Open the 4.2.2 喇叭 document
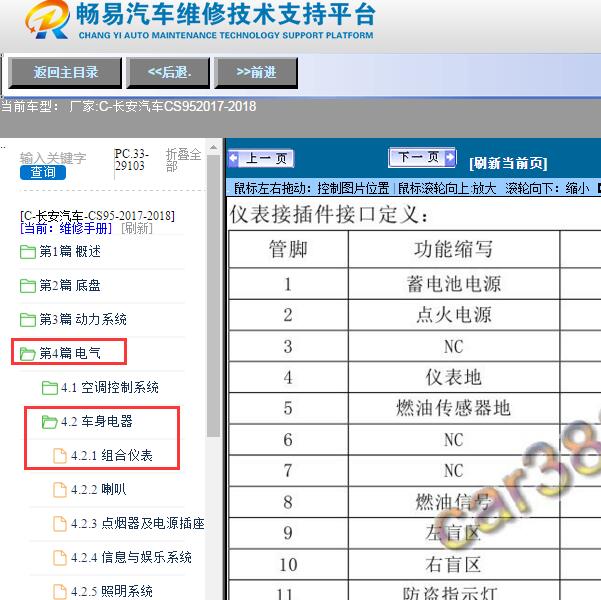 click(x=99, y=489)
